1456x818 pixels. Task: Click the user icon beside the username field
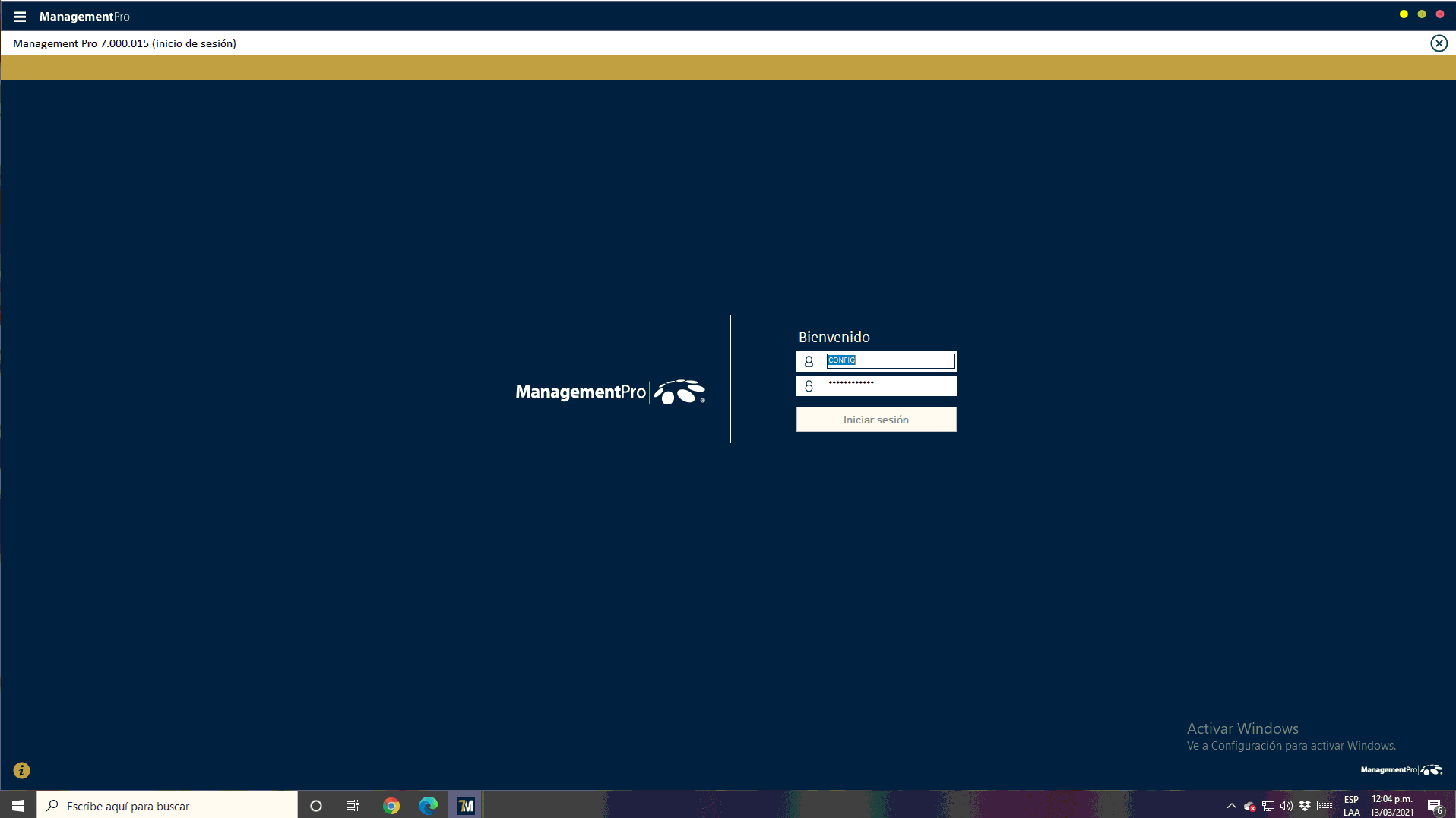coord(809,362)
